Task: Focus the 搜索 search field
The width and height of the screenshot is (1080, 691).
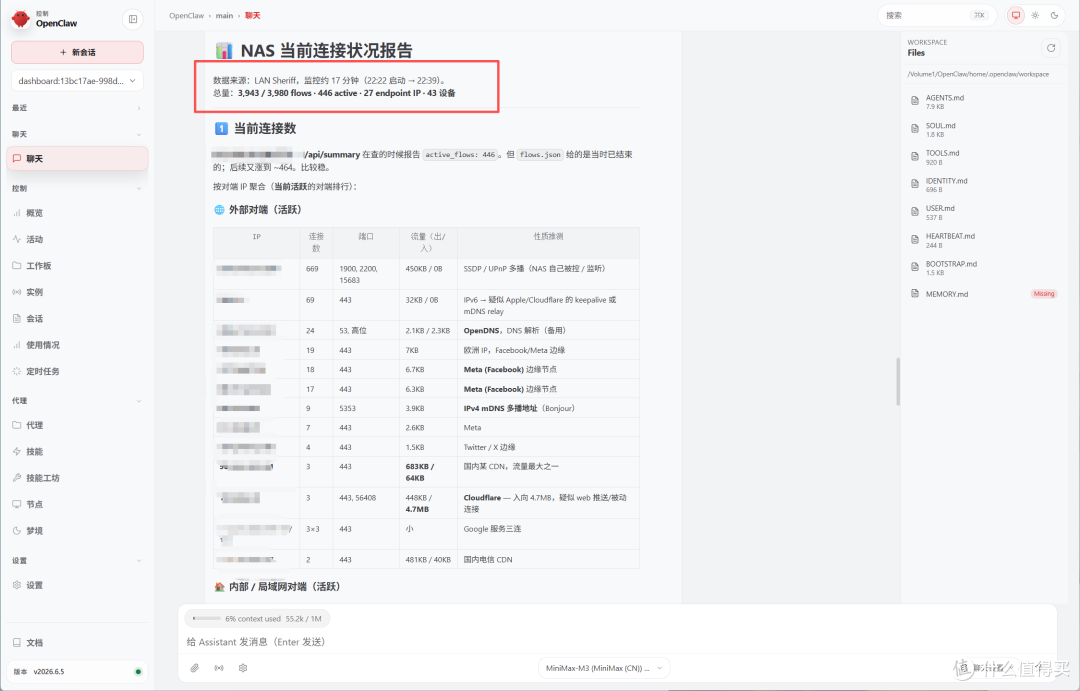Action: [x=936, y=15]
